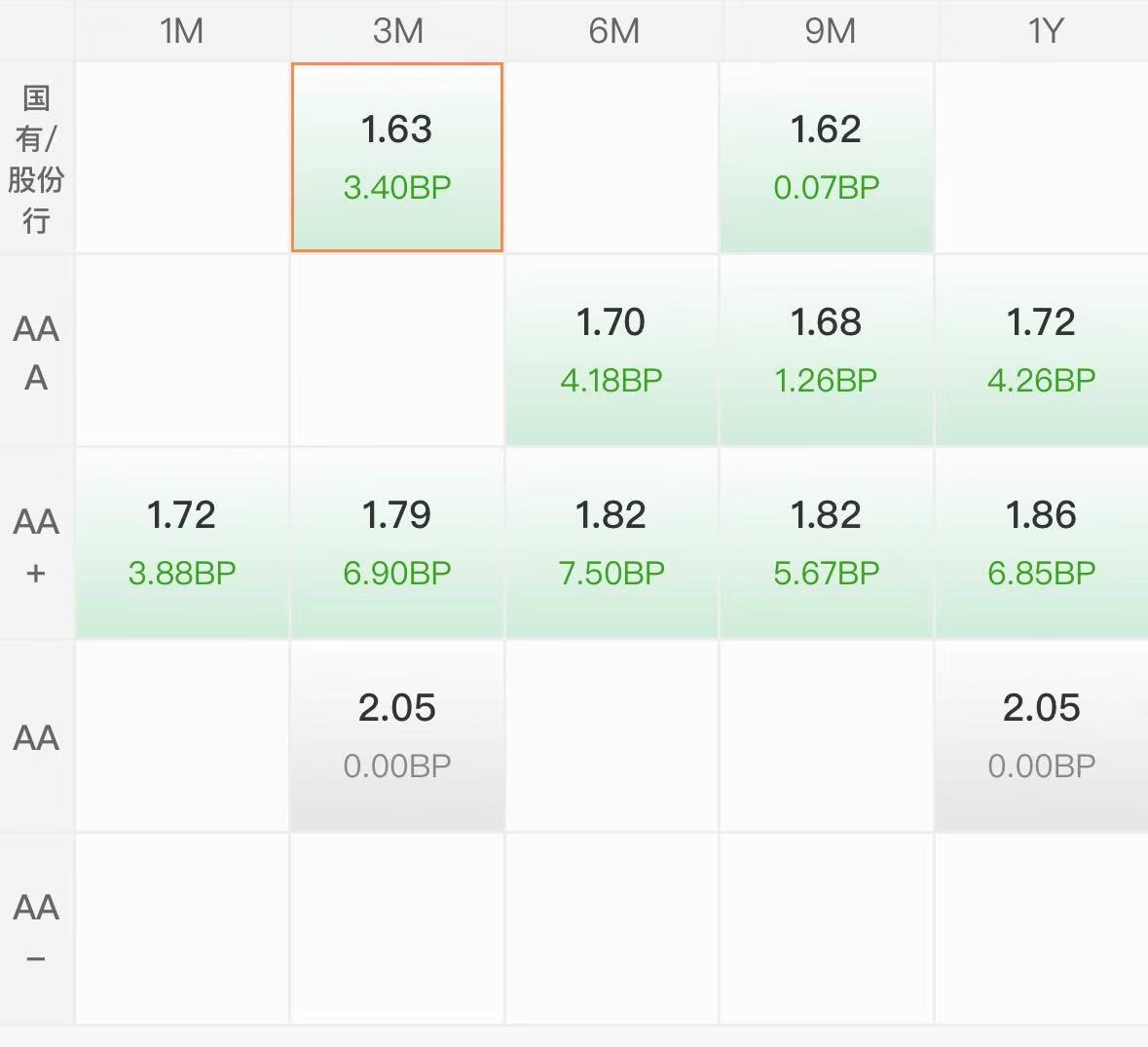Open the AA+ 1Y cell showing 1.86
Image resolution: width=1148 pixels, height=1047 pixels.
pyautogui.click(x=1042, y=542)
